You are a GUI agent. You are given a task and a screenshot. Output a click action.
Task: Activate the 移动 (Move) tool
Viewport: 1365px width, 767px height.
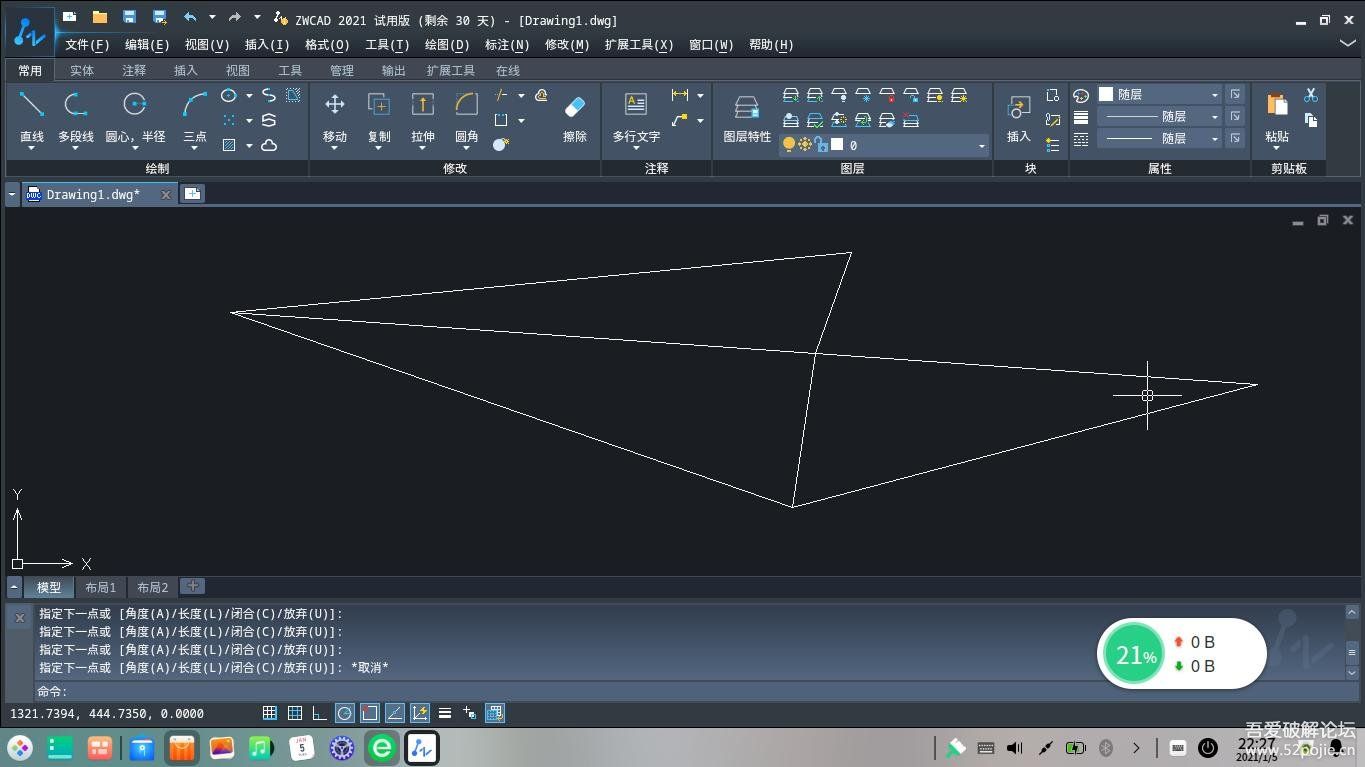coord(334,105)
